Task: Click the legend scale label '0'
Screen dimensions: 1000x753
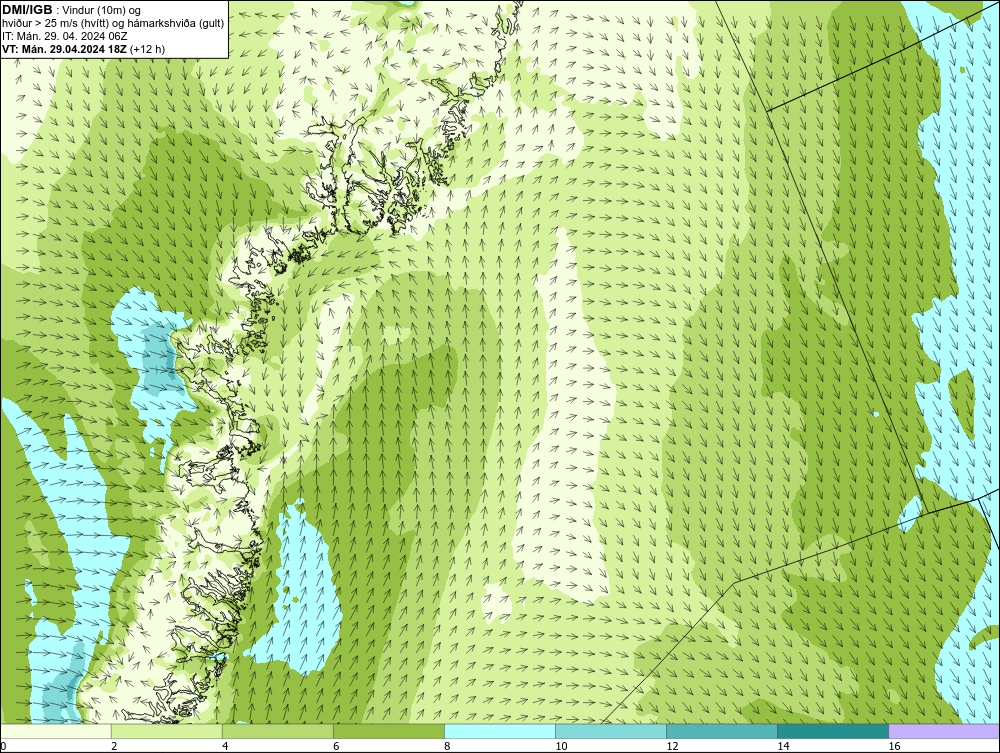Action: pos(3,746)
